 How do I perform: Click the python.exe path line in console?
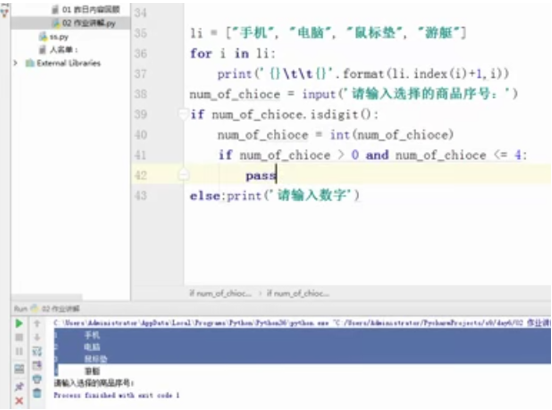coord(302,323)
